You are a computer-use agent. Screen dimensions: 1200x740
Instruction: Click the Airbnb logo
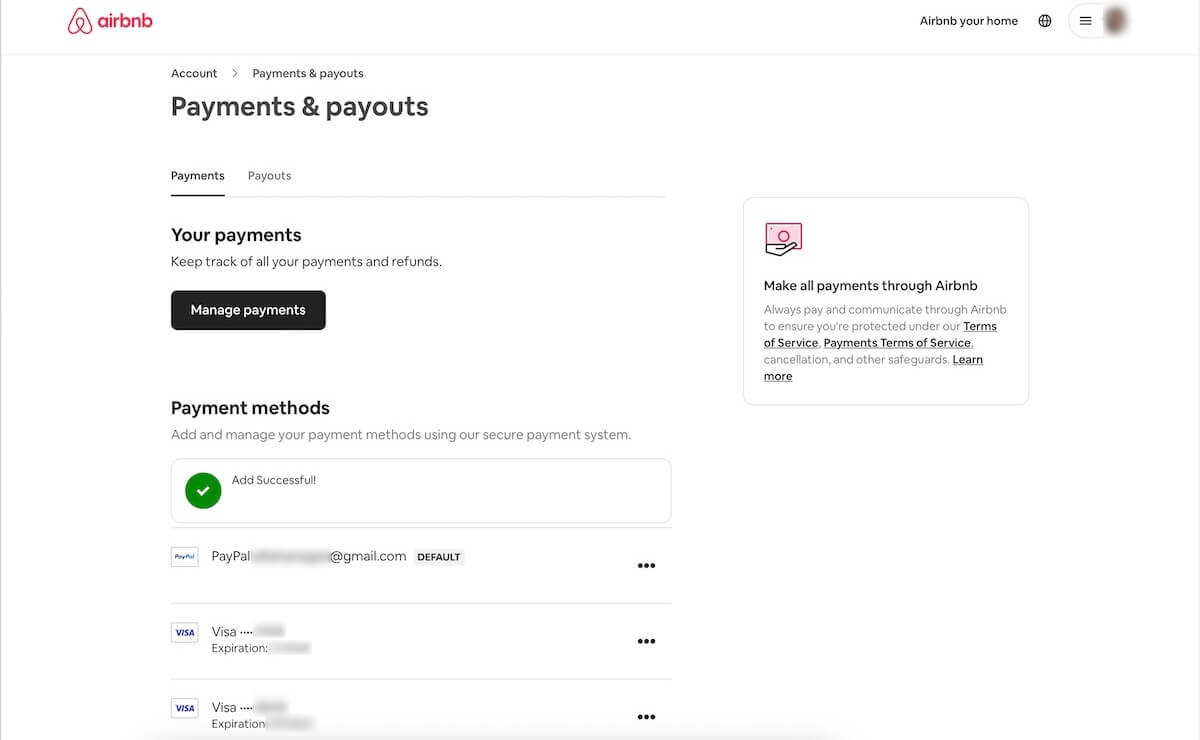(109, 20)
